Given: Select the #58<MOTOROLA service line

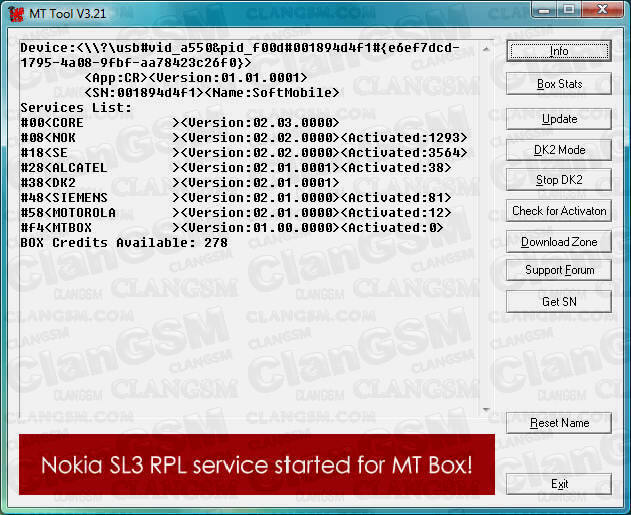Looking at the screenshot, I should [x=236, y=212].
